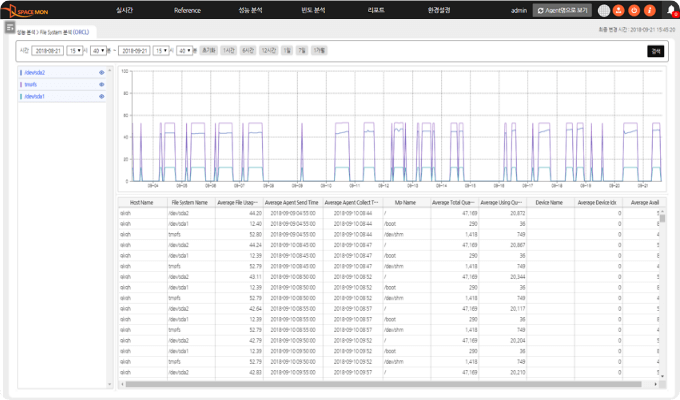This screenshot has width=680, height=400.
Task: Sort by Average Agent Send Time column
Action: [291, 203]
